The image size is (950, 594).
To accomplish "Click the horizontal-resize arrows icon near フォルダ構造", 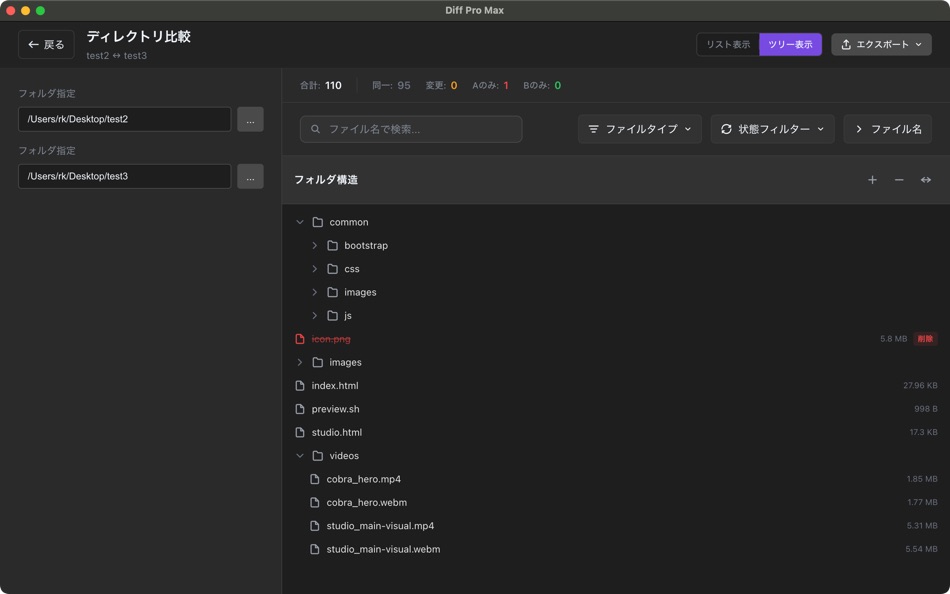I will (x=928, y=179).
